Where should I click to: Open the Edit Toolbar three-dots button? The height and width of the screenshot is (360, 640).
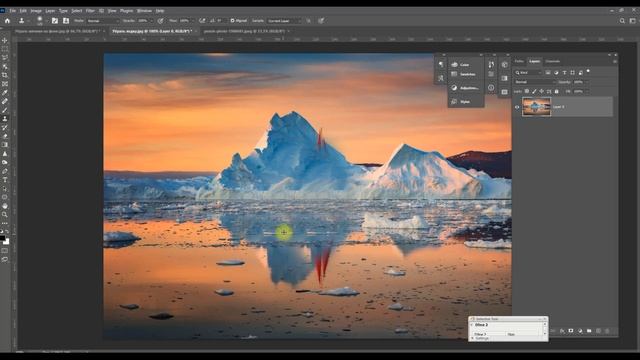tap(5, 223)
